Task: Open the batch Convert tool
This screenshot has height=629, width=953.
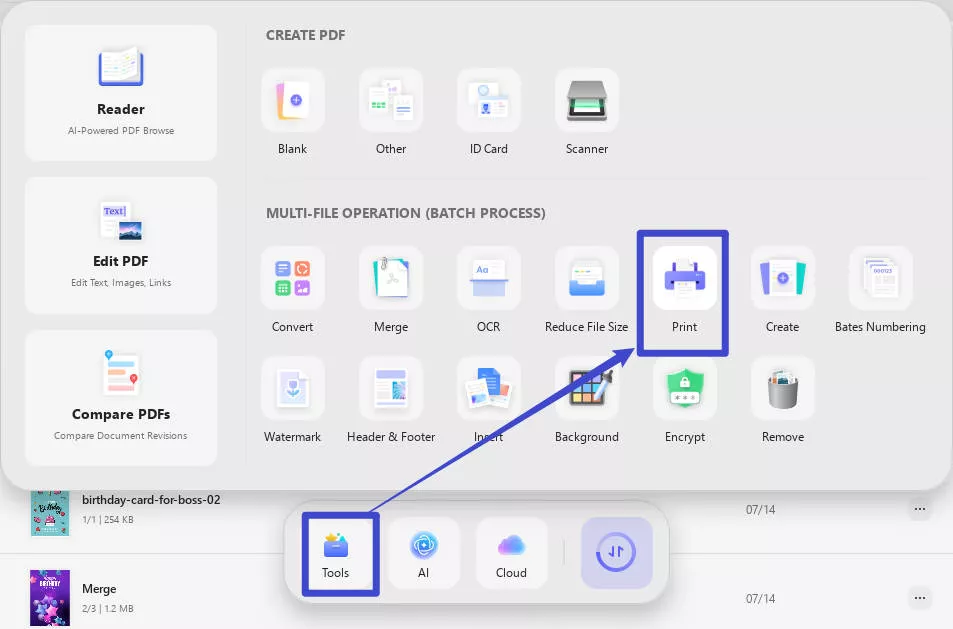Action: (x=292, y=278)
